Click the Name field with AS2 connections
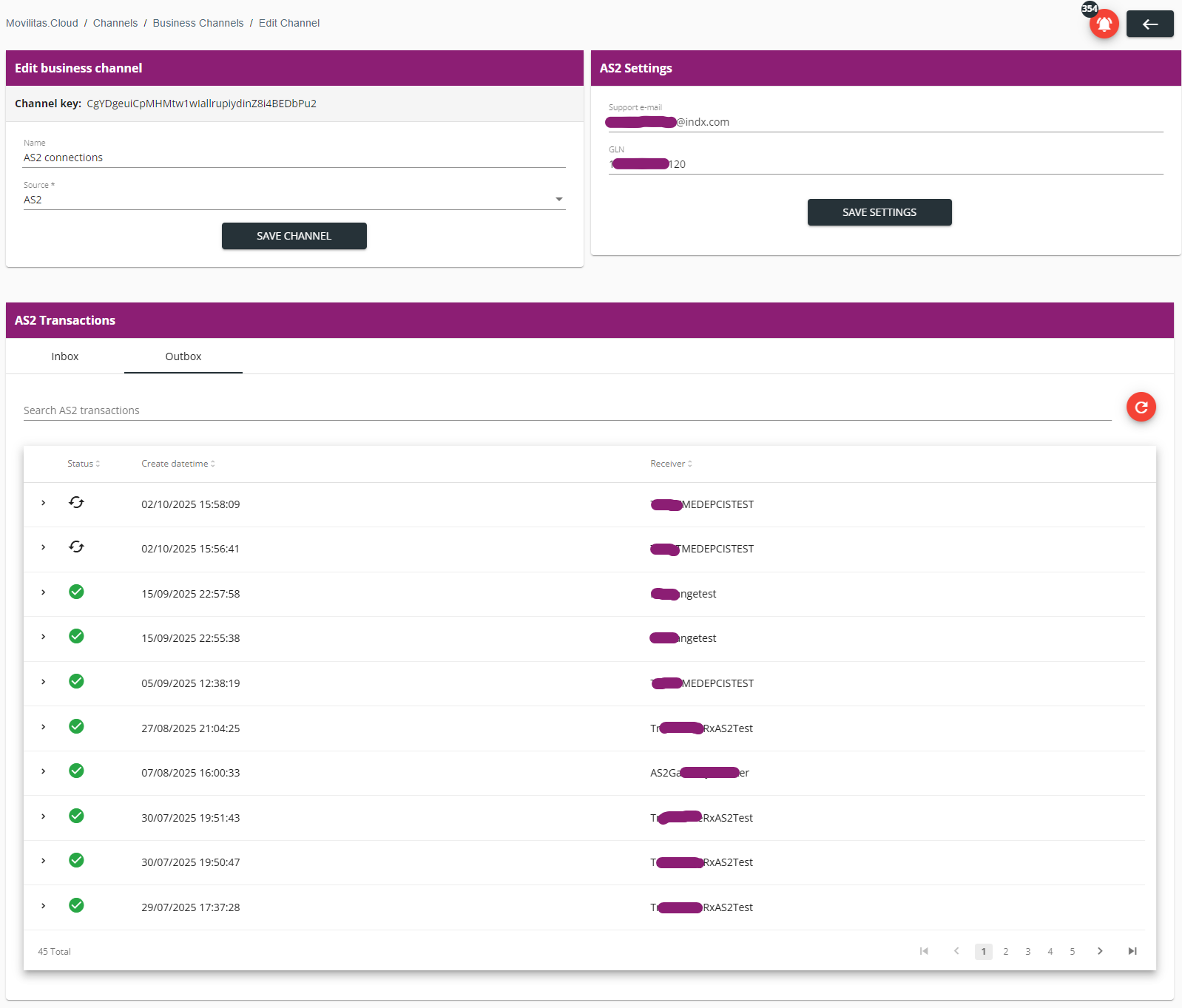Viewport: 1182px width, 1008px height. (x=294, y=158)
